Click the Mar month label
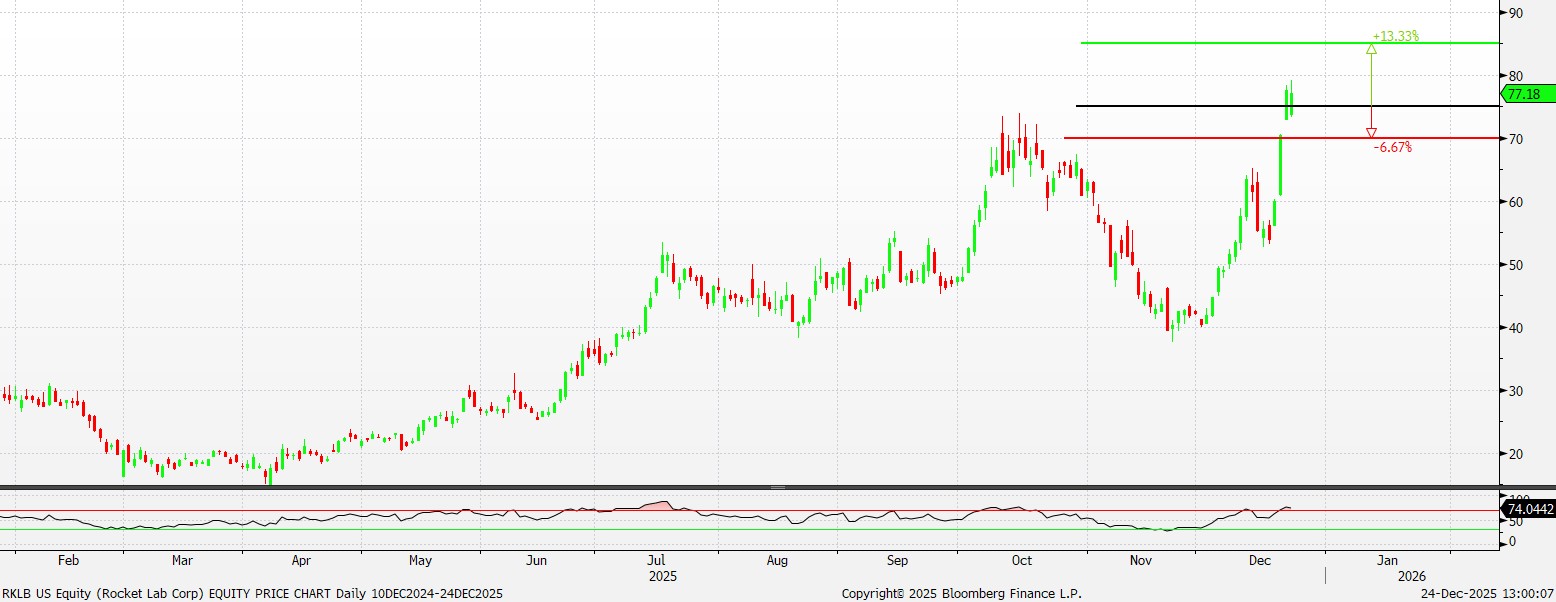This screenshot has width=1556, height=602. (183, 562)
